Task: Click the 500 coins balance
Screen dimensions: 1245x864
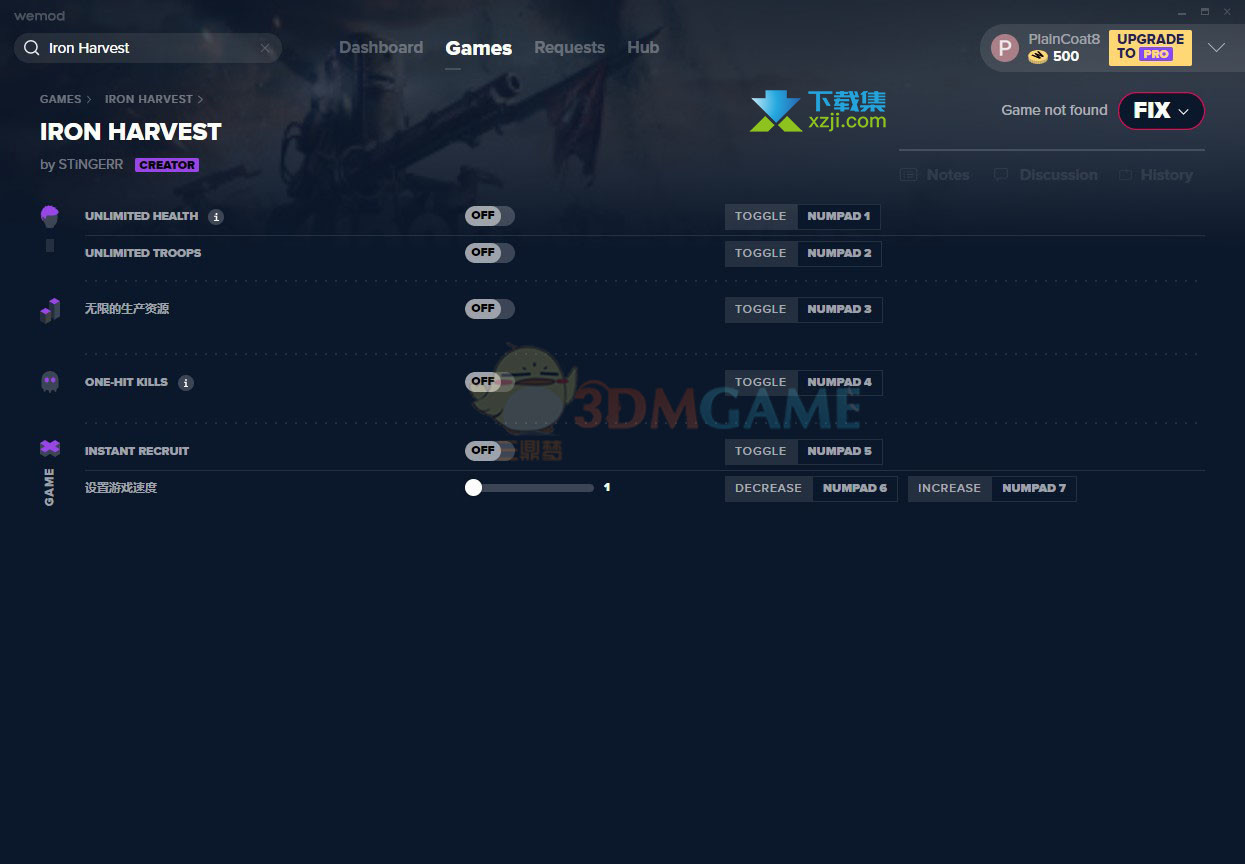Action: [x=1066, y=57]
